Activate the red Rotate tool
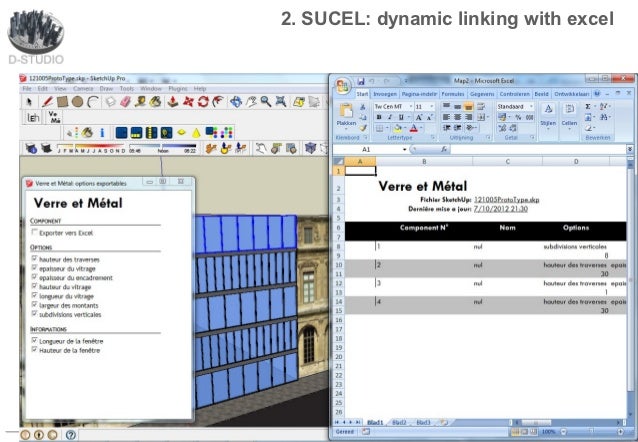The image size is (638, 442). [x=203, y=102]
